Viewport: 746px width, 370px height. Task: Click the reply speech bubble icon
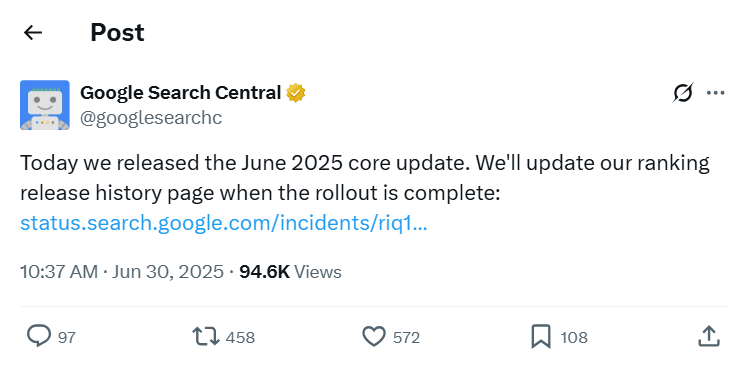39,337
